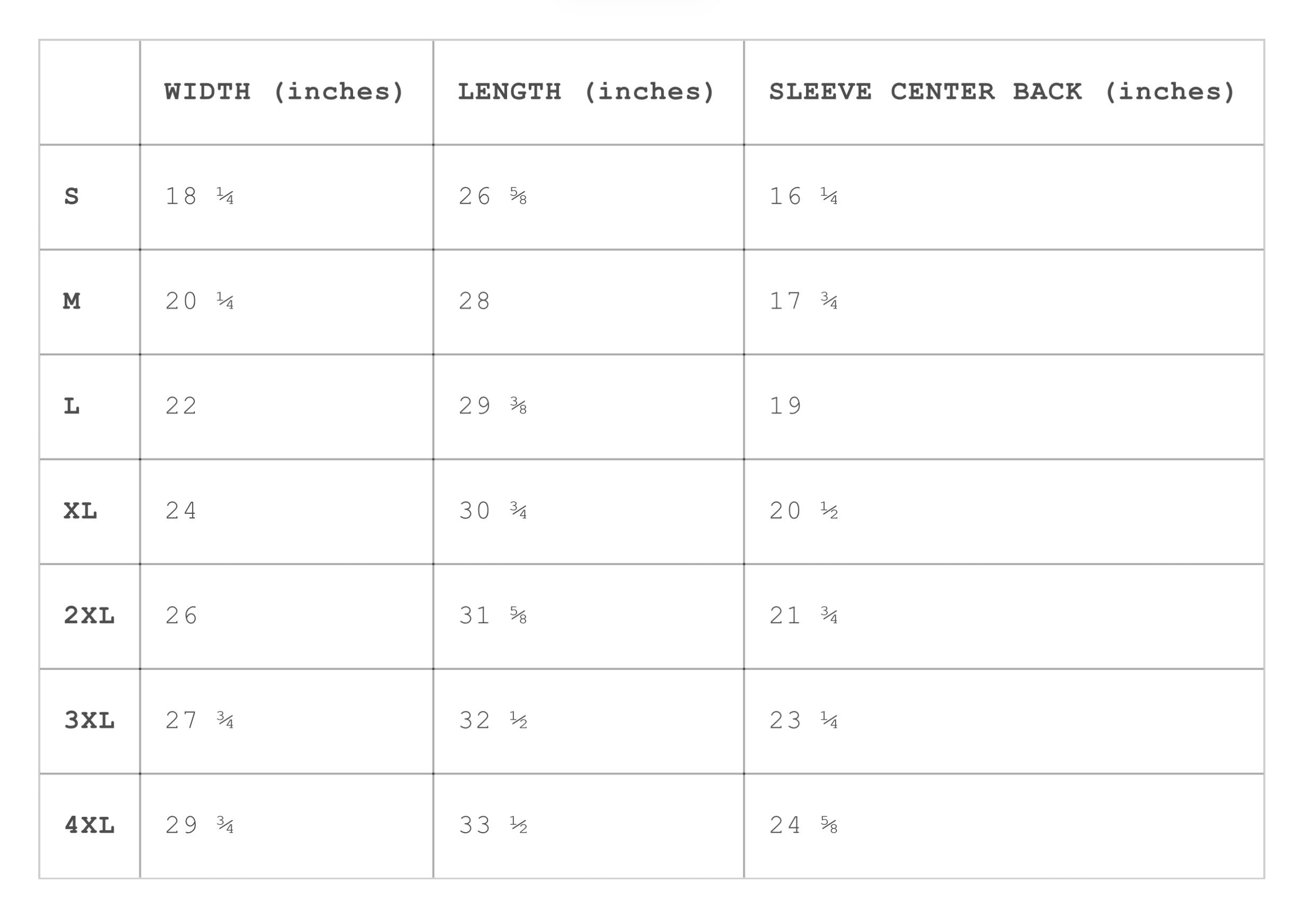Click the 2XL size row label
The width and height of the screenshot is (1296, 924).
click(89, 616)
